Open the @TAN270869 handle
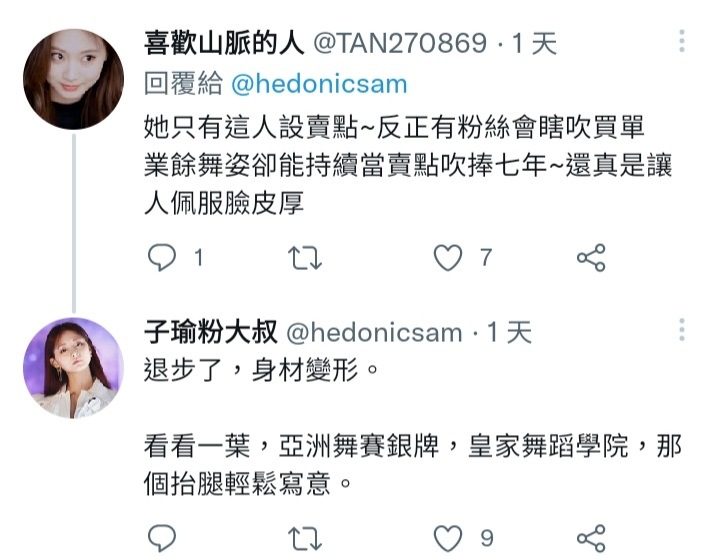The width and height of the screenshot is (720, 556). coord(400,43)
